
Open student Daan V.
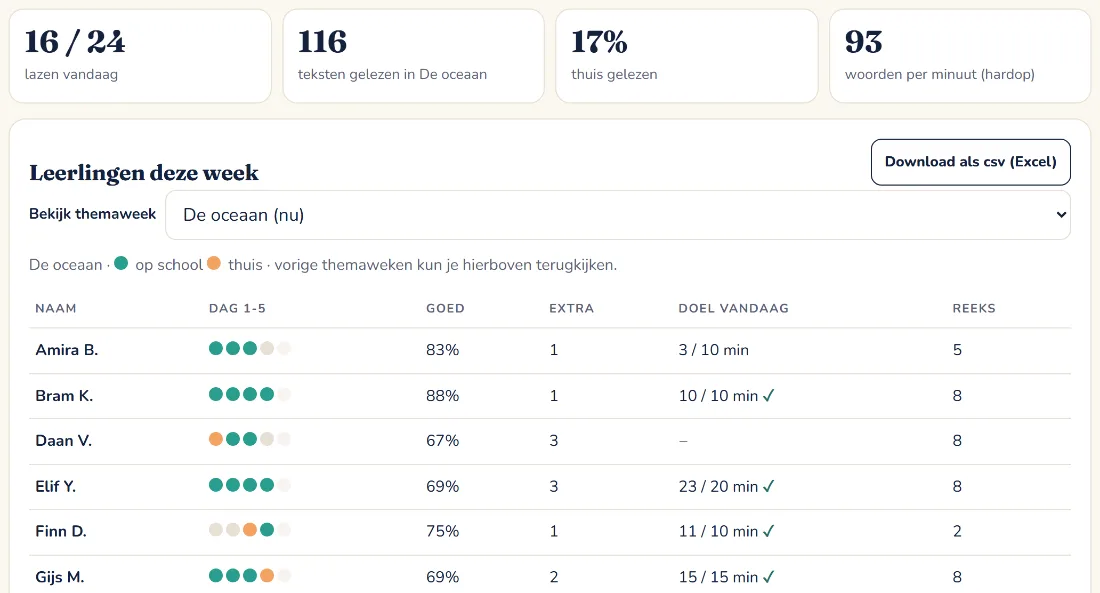pos(64,441)
